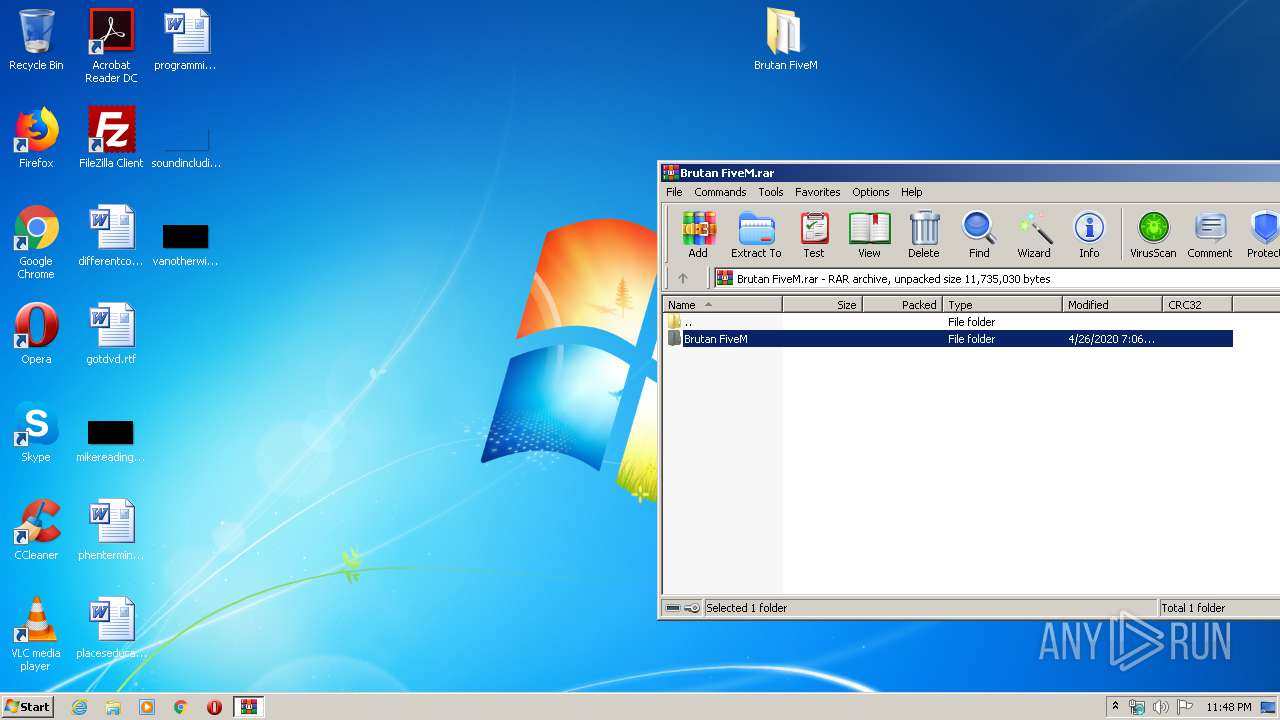Sort by the Modified column header

click(x=1113, y=305)
